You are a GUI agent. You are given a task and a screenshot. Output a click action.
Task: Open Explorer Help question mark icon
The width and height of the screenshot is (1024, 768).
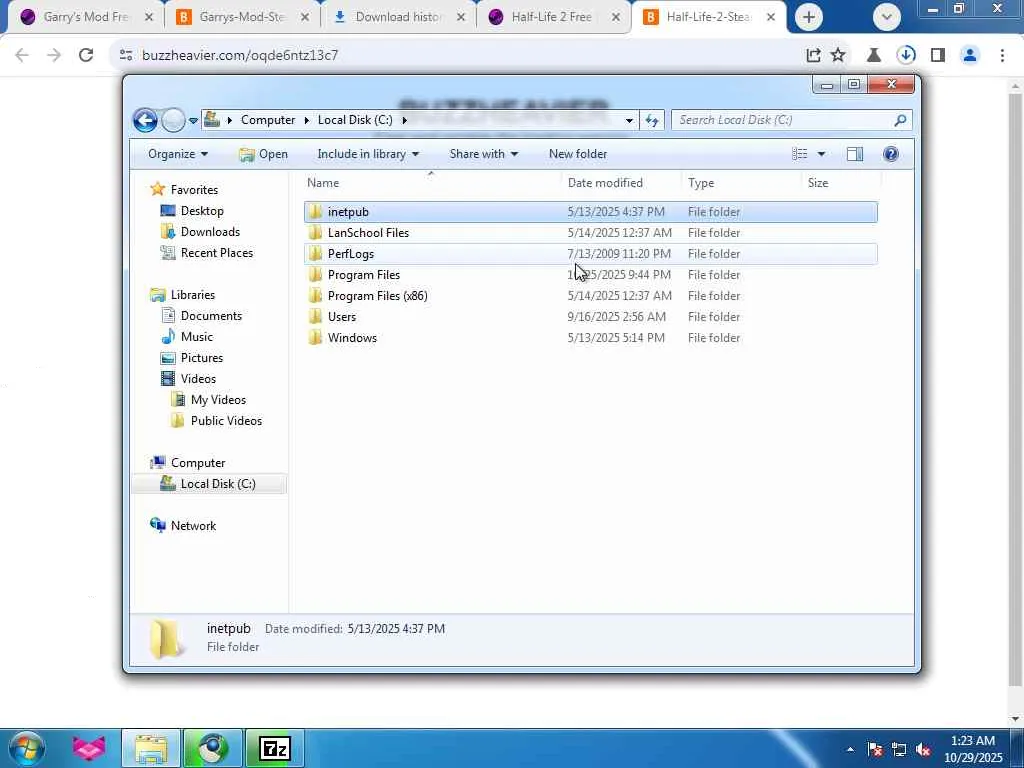891,154
